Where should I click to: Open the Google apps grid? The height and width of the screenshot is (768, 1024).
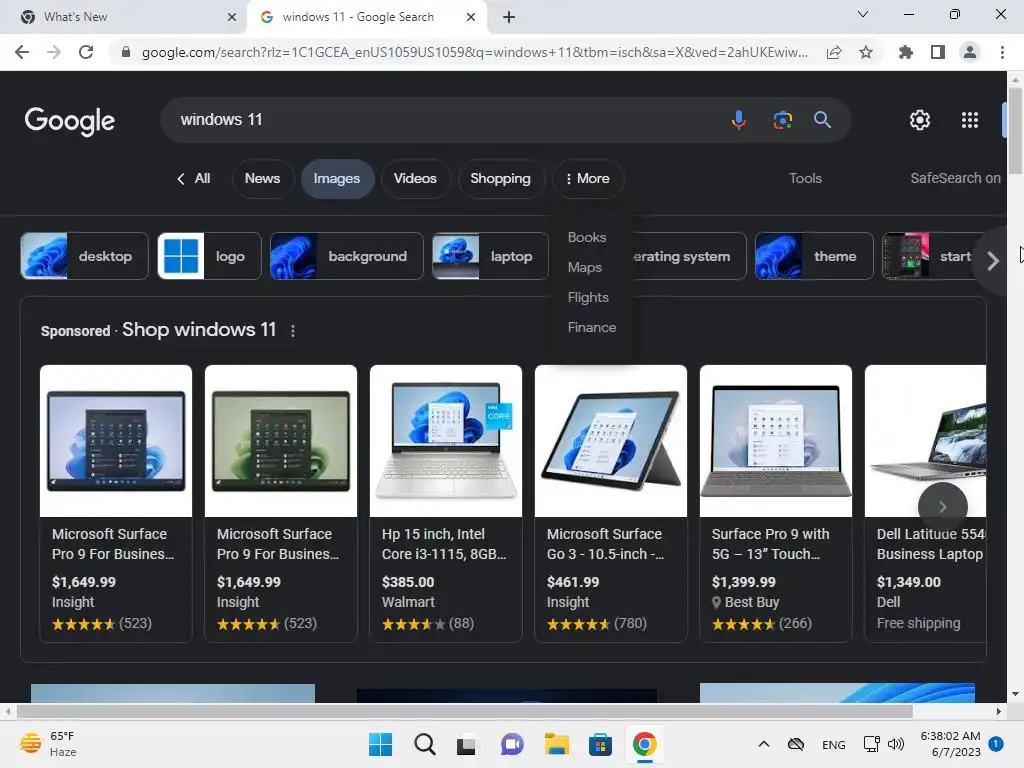coord(970,120)
